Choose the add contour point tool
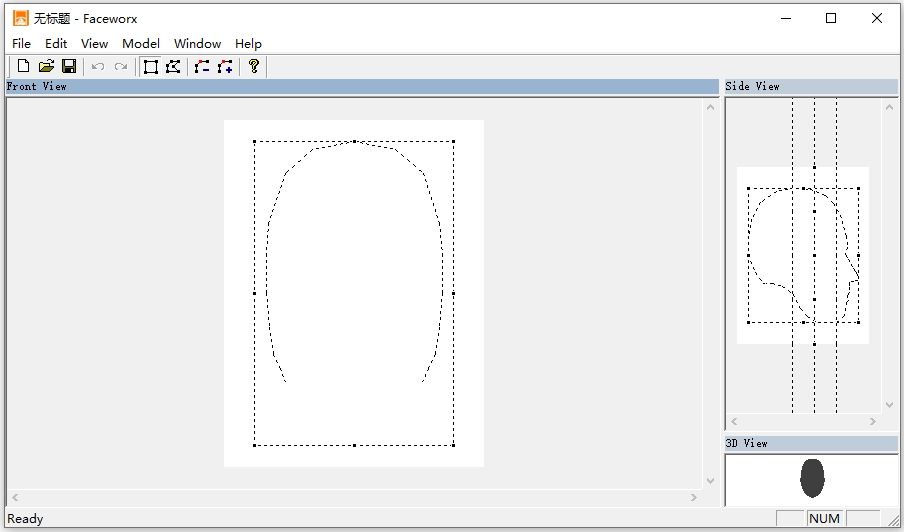This screenshot has height=532, width=904. [225, 67]
